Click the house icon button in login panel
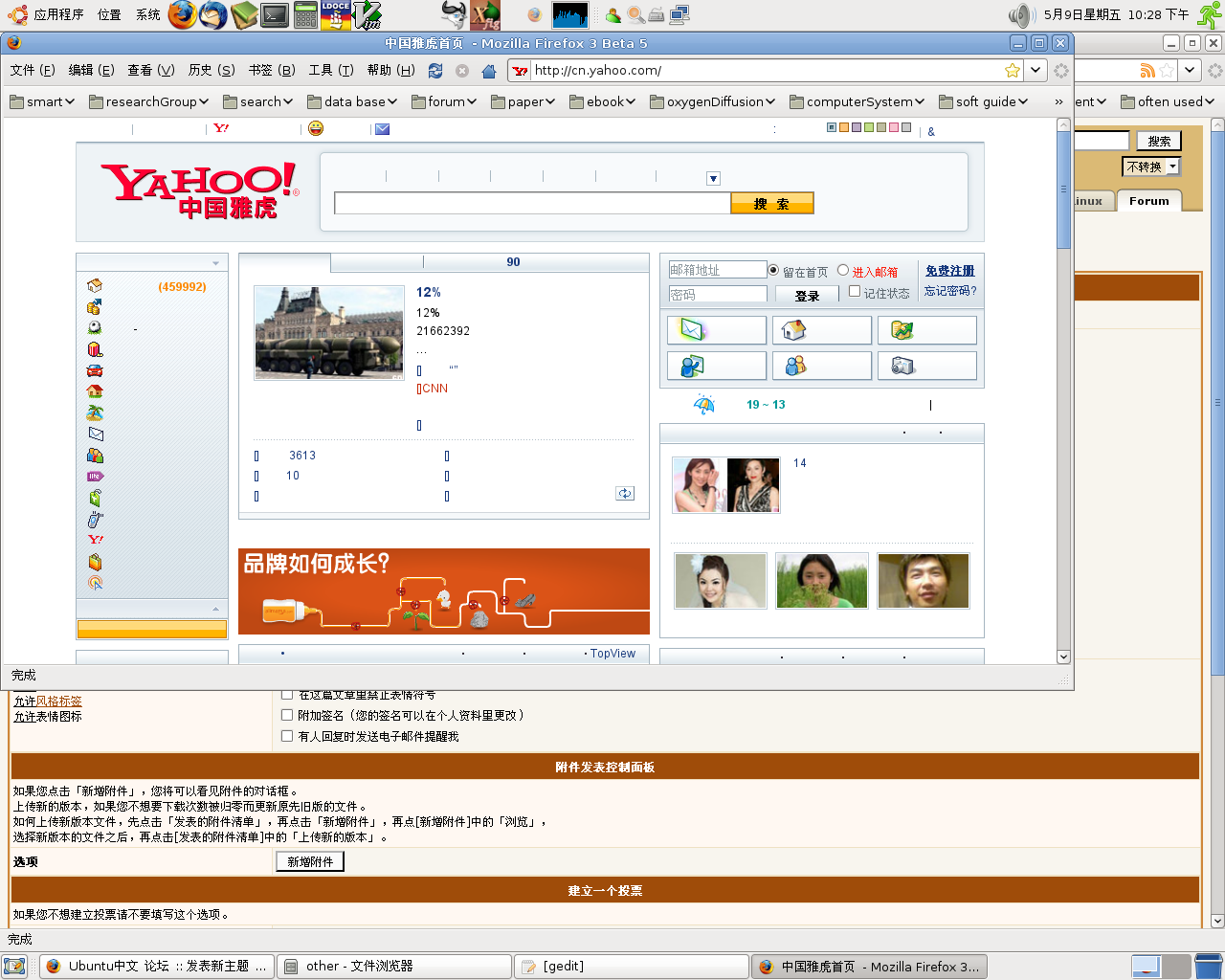 (x=822, y=330)
